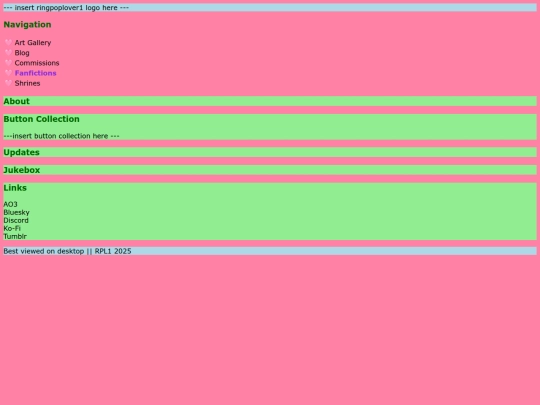Click the heart bullet beside Shrines
Viewport: 540px width, 405px height.
point(8,83)
